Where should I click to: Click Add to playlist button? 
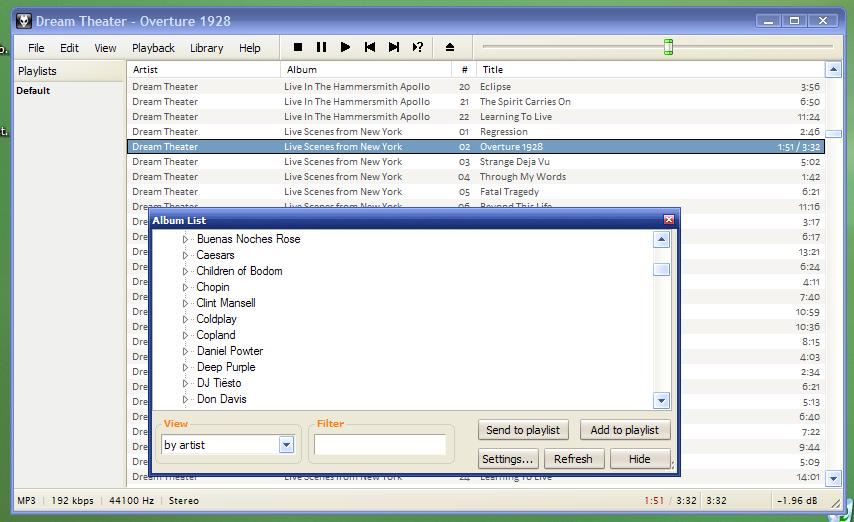[x=625, y=430]
